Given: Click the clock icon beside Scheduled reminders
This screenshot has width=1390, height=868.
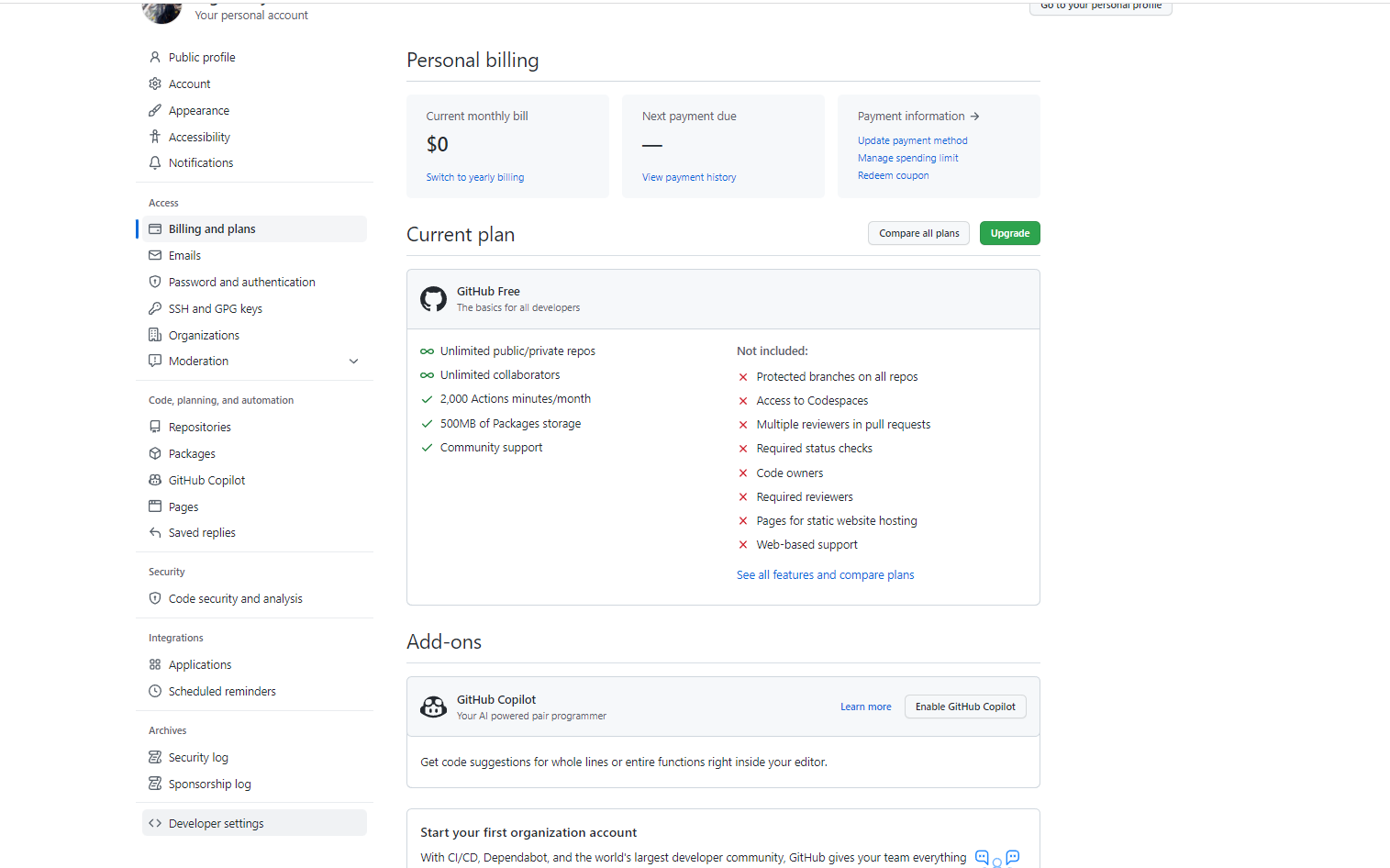Looking at the screenshot, I should click(x=155, y=691).
